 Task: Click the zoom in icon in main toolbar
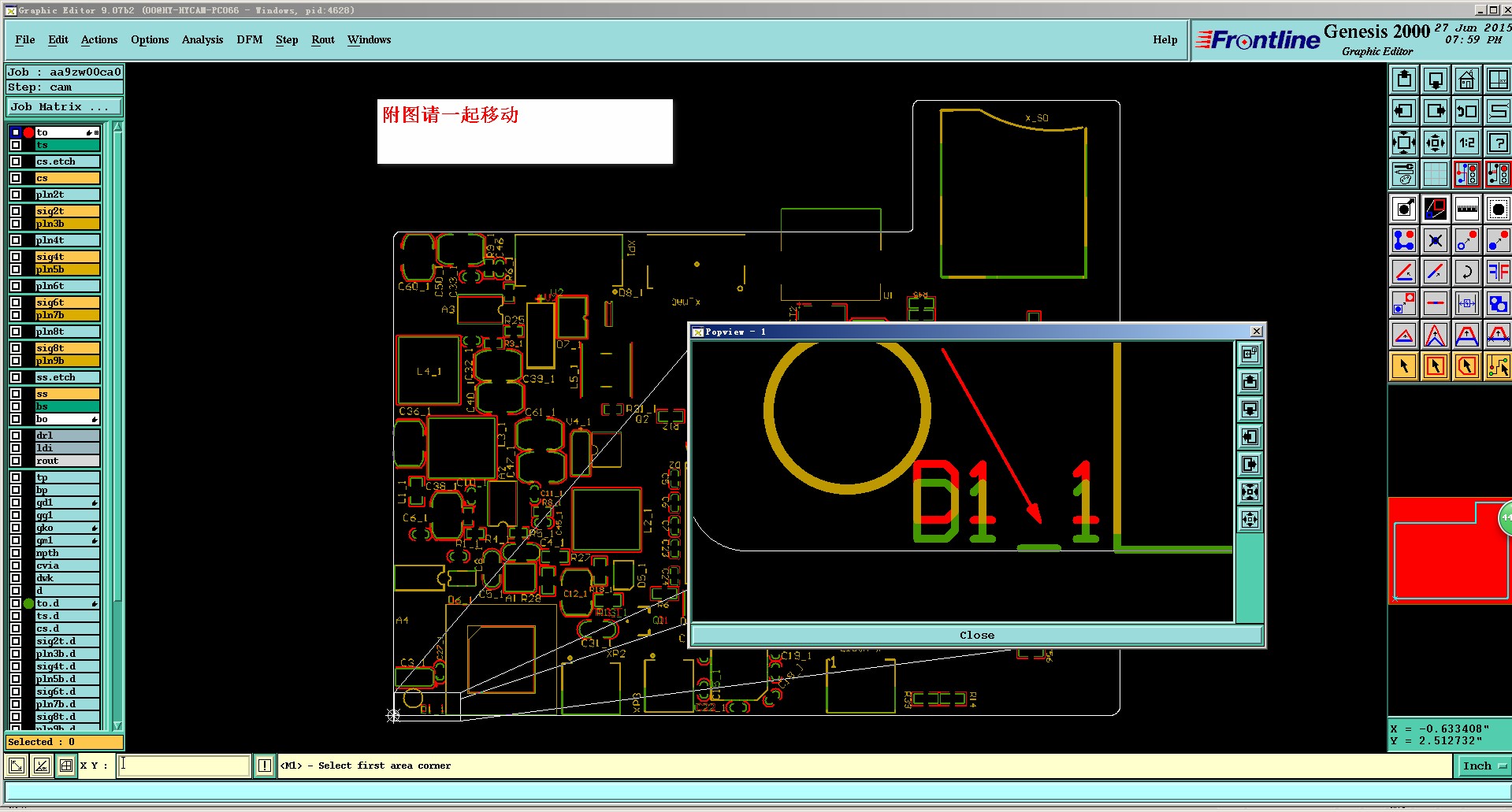[x=1404, y=143]
